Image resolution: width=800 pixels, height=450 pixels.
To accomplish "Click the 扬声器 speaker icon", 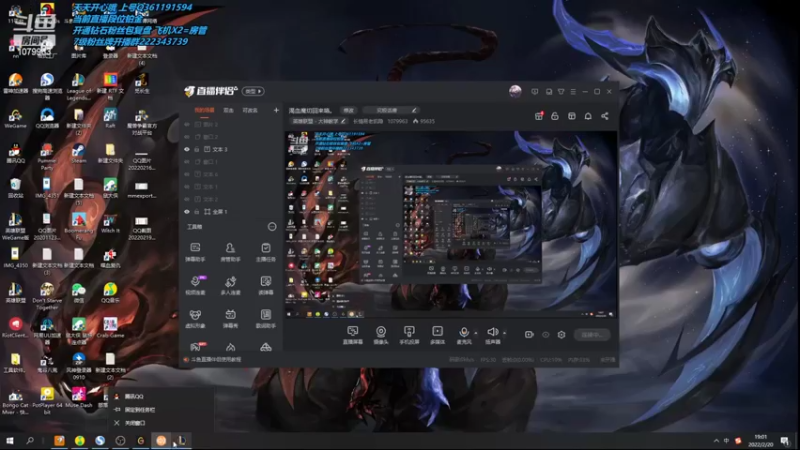I will (x=492, y=332).
